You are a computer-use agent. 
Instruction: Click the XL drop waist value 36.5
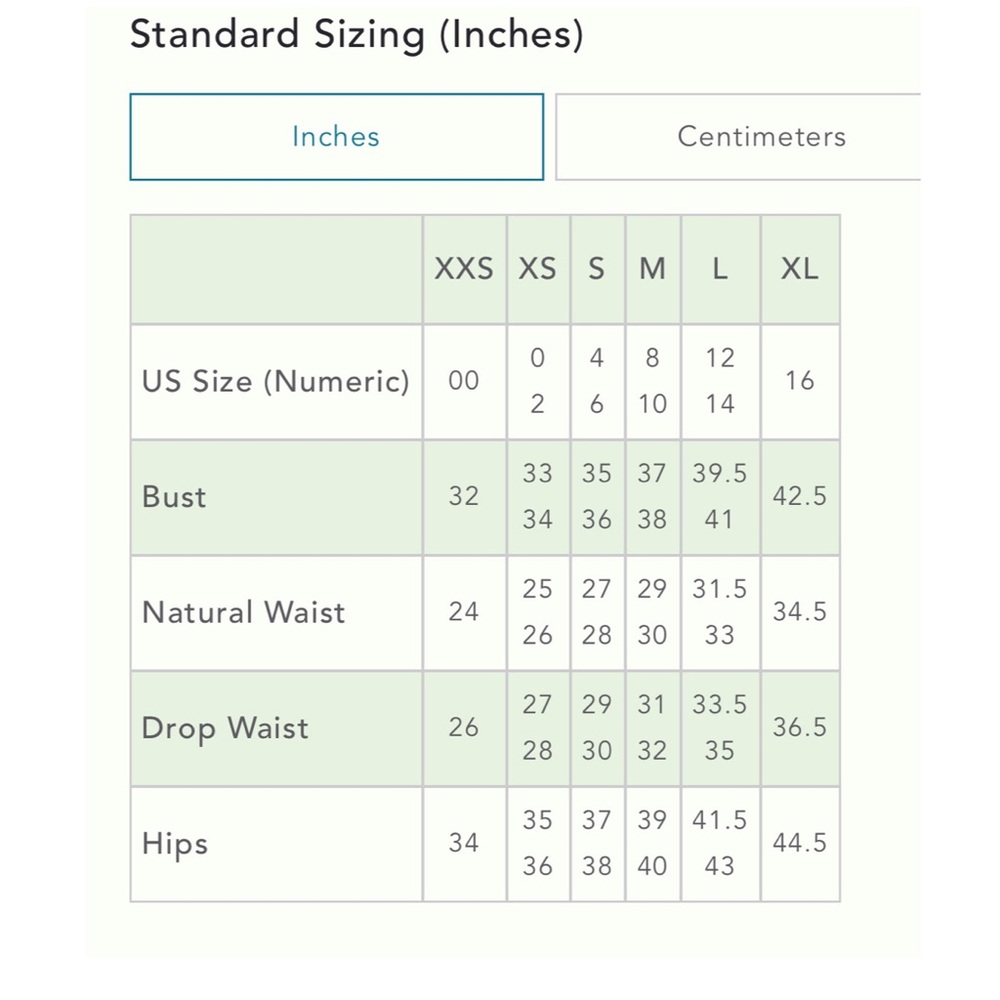coord(799,728)
